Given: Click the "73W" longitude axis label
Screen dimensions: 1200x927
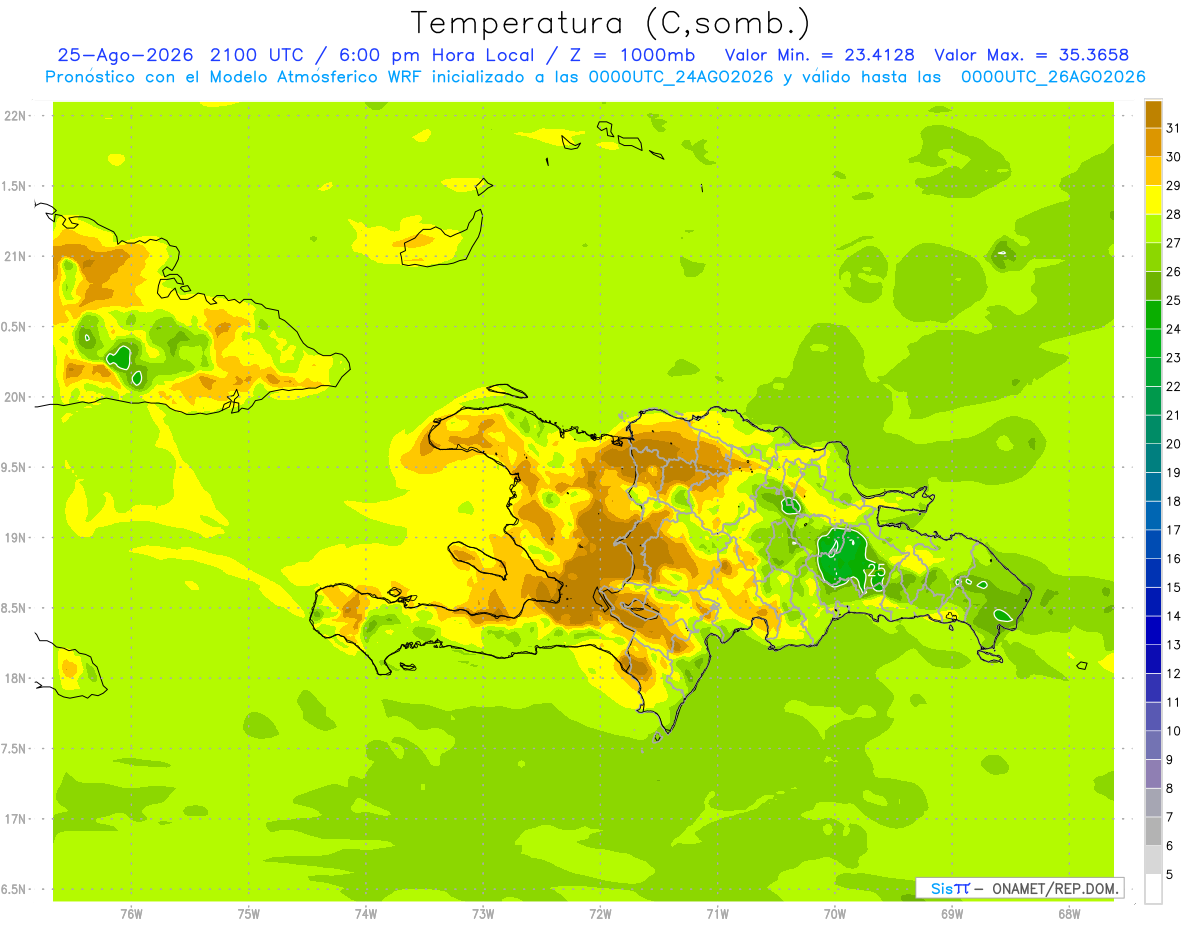Looking at the screenshot, I should pyautogui.click(x=483, y=913).
